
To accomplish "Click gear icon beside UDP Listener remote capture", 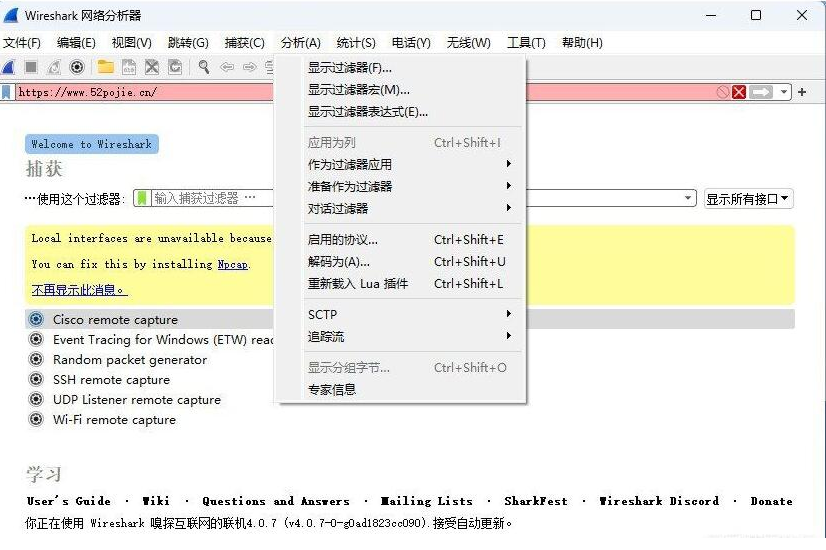I will 36,399.
